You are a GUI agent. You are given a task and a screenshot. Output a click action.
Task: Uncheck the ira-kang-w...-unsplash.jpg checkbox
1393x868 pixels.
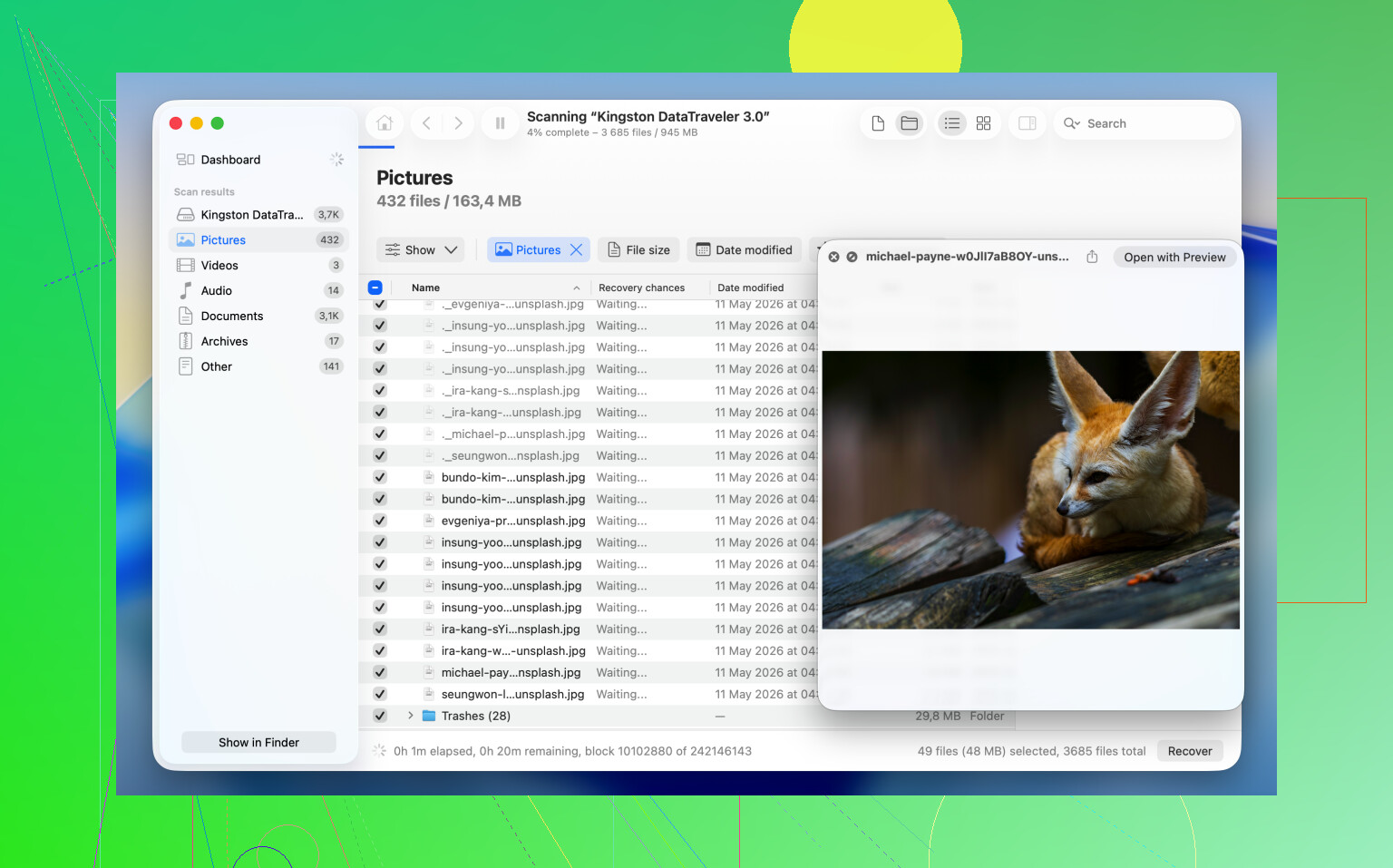[380, 651]
